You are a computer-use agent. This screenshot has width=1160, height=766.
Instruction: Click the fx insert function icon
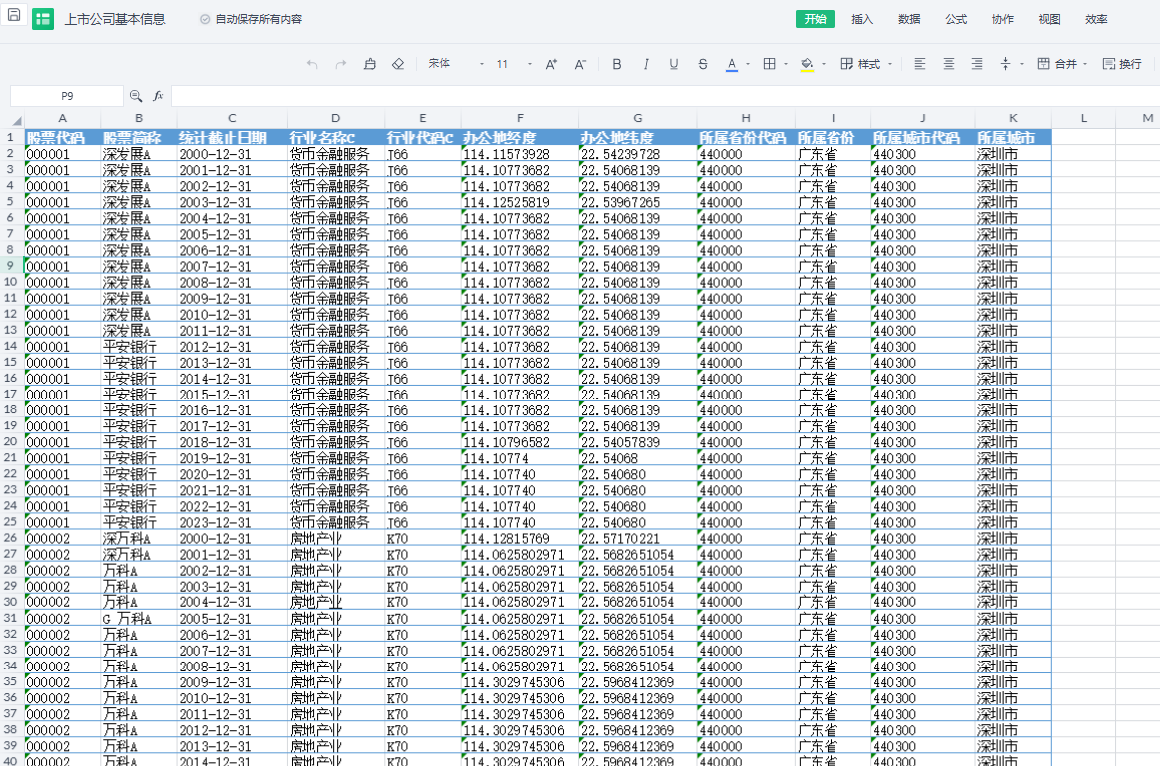click(x=158, y=96)
